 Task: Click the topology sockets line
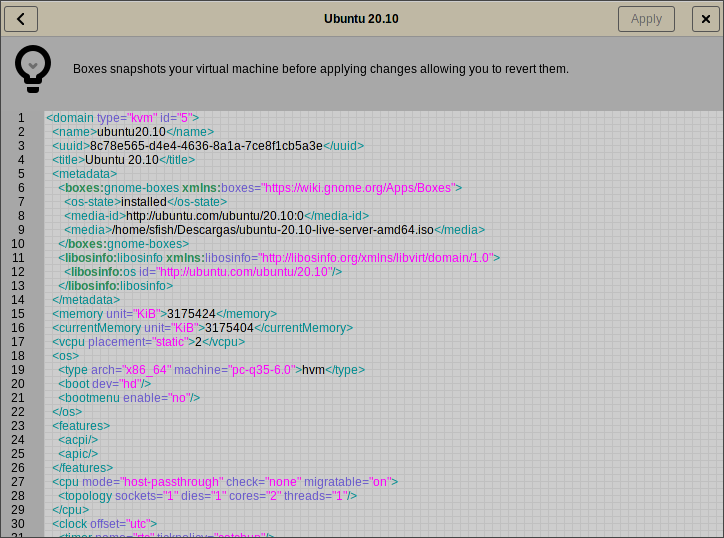[208, 496]
